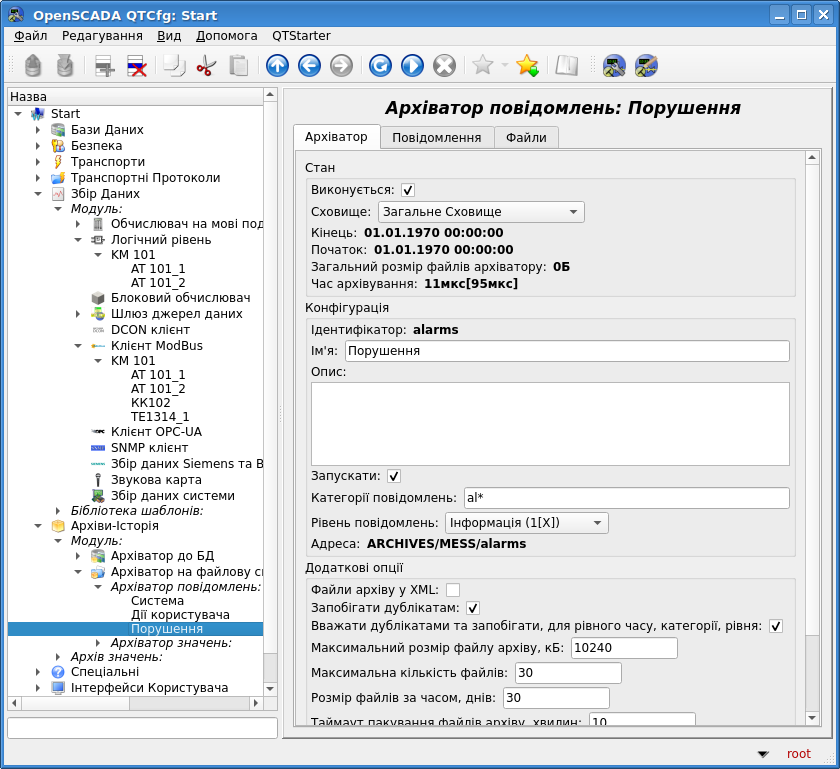
Task: Open the Редагування menu
Action: pyautogui.click(x=102, y=35)
